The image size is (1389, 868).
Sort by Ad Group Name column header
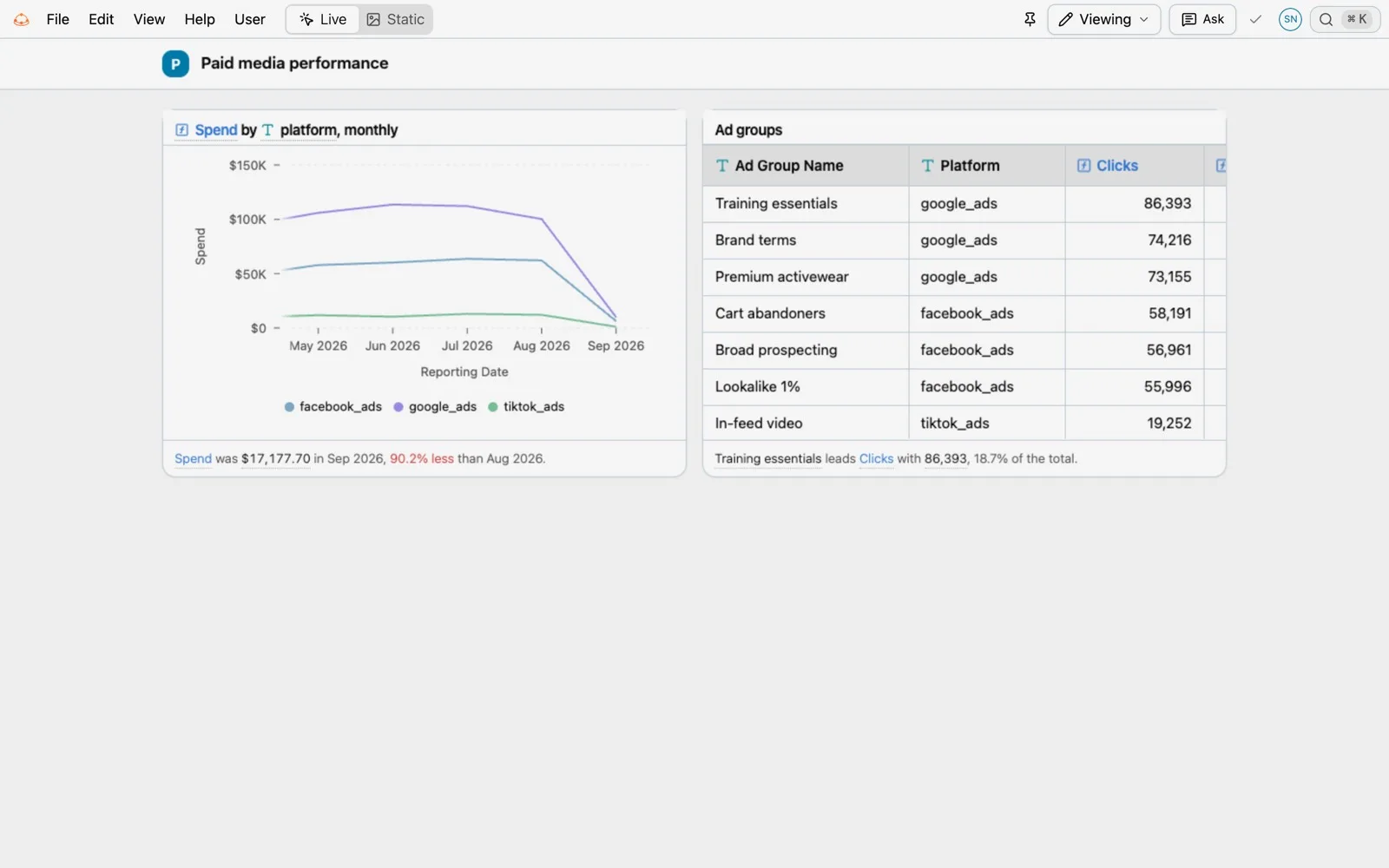coord(806,166)
